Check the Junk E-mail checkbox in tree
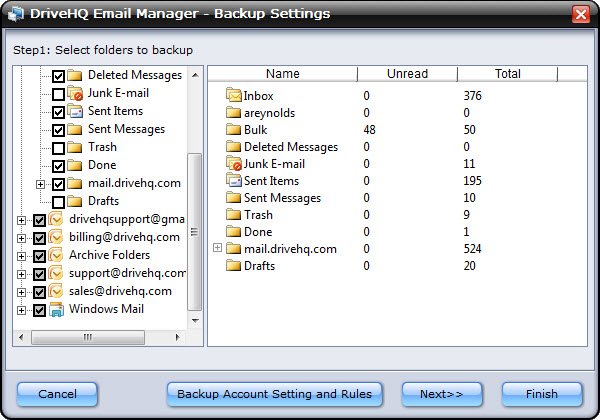This screenshot has height=420, width=600. tap(58, 94)
